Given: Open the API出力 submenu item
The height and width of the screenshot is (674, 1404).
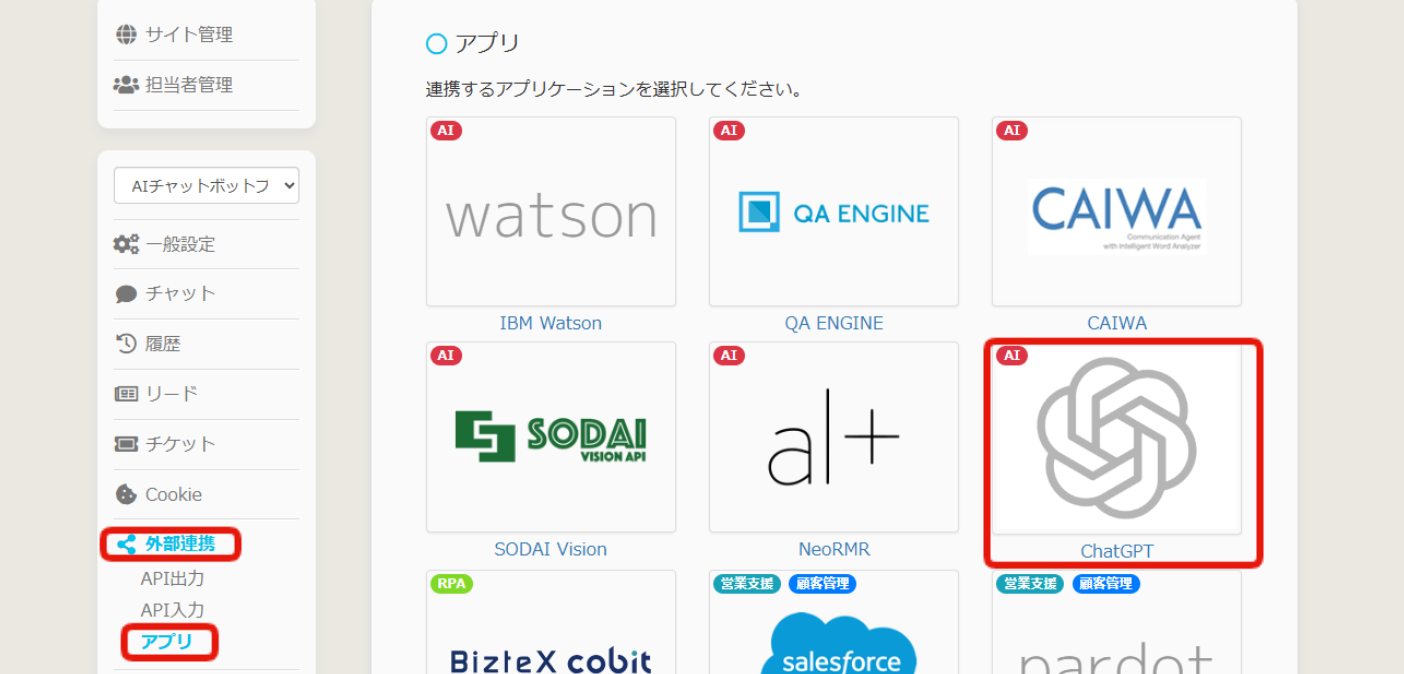Looking at the screenshot, I should coord(172,579).
